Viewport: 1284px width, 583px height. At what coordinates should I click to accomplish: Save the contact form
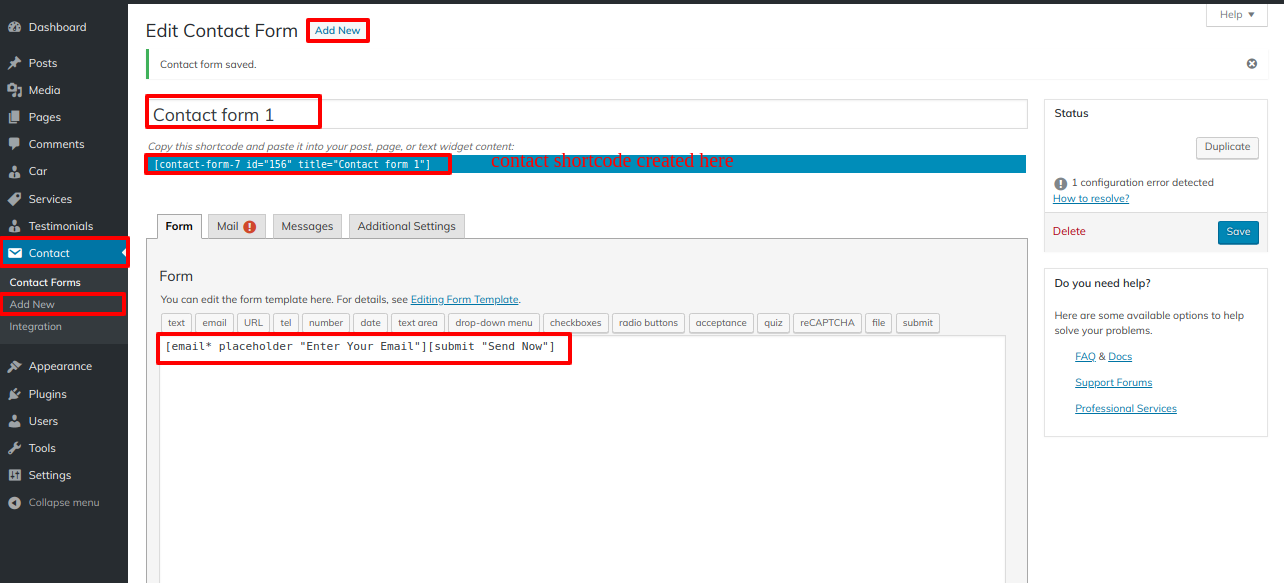point(1238,232)
